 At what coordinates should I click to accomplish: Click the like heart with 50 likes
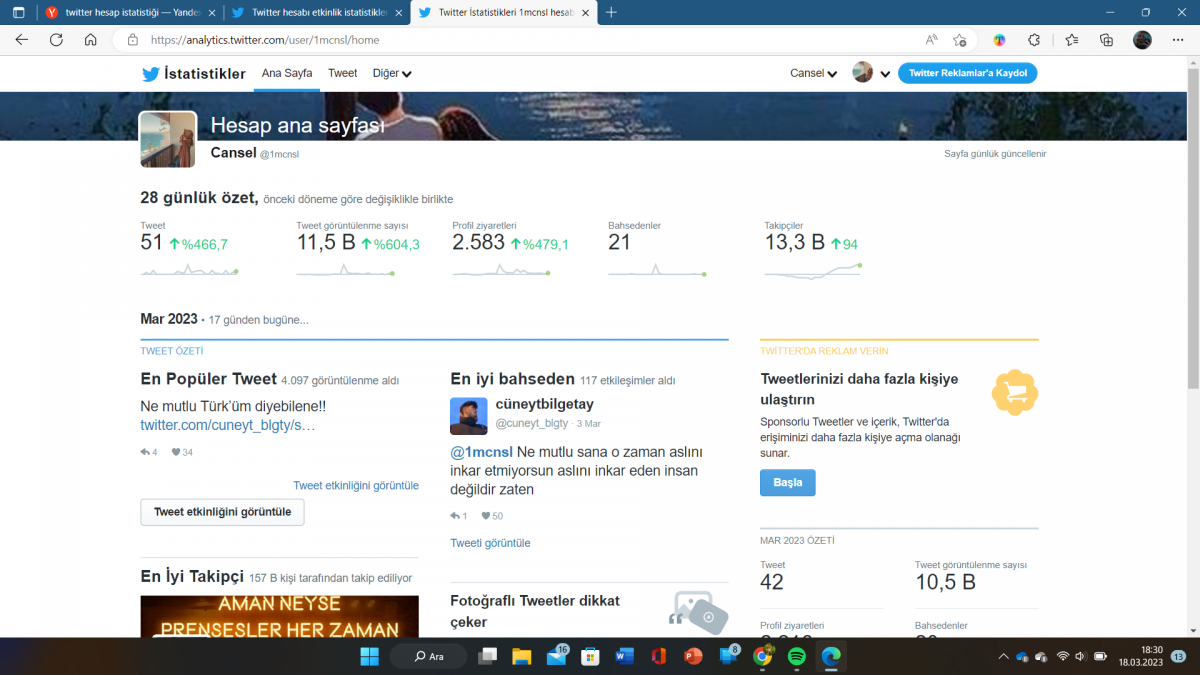pyautogui.click(x=486, y=516)
